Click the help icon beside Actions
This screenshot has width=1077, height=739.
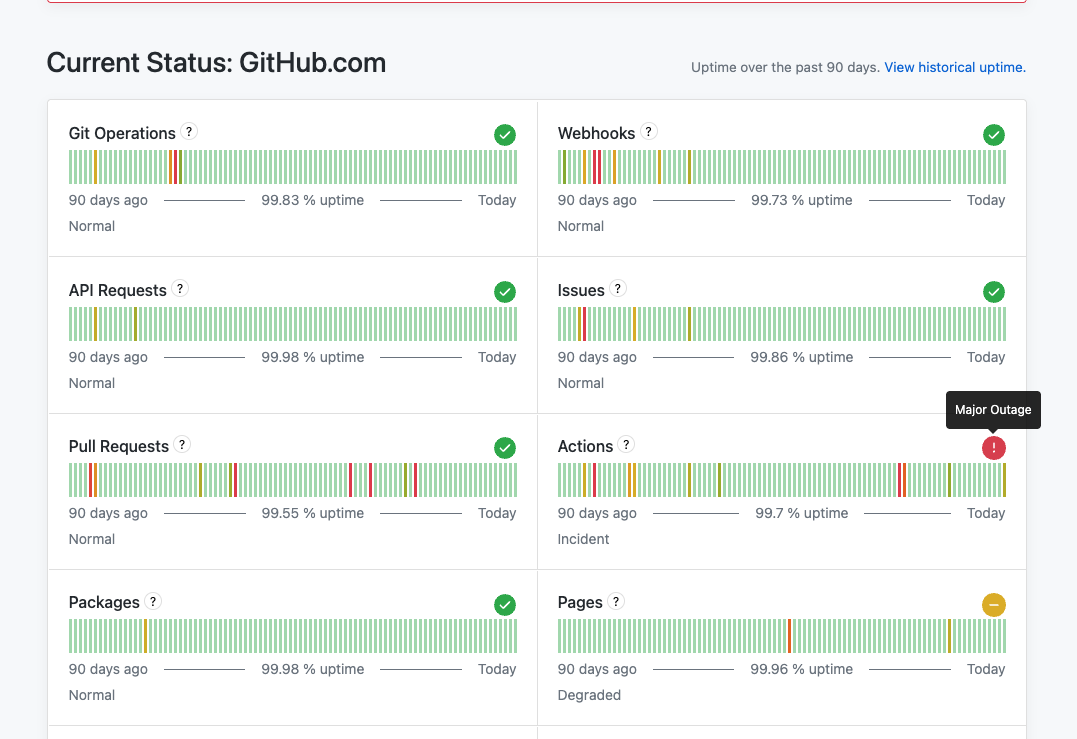point(626,444)
